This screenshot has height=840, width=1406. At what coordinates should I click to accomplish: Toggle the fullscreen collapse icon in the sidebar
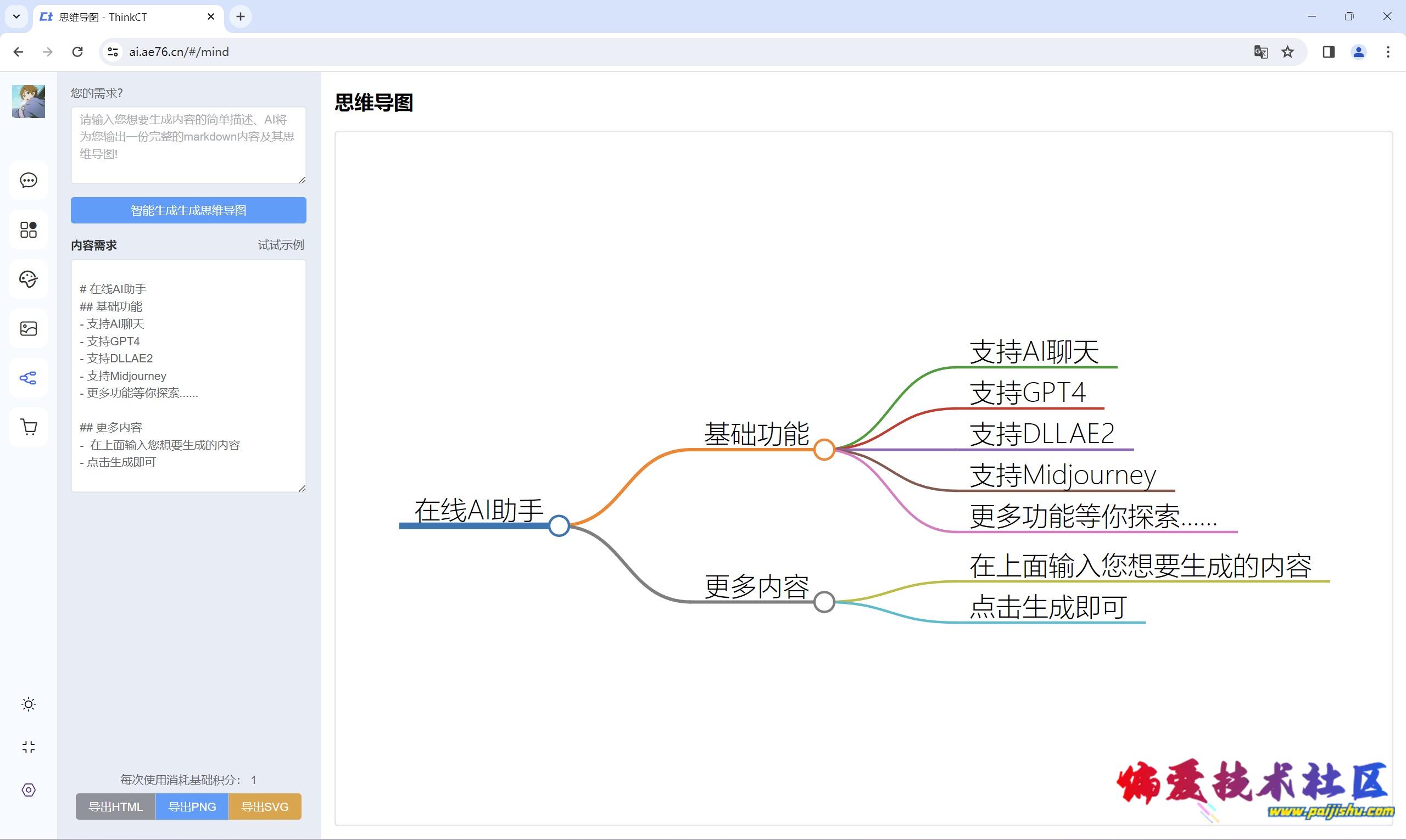tap(29, 747)
